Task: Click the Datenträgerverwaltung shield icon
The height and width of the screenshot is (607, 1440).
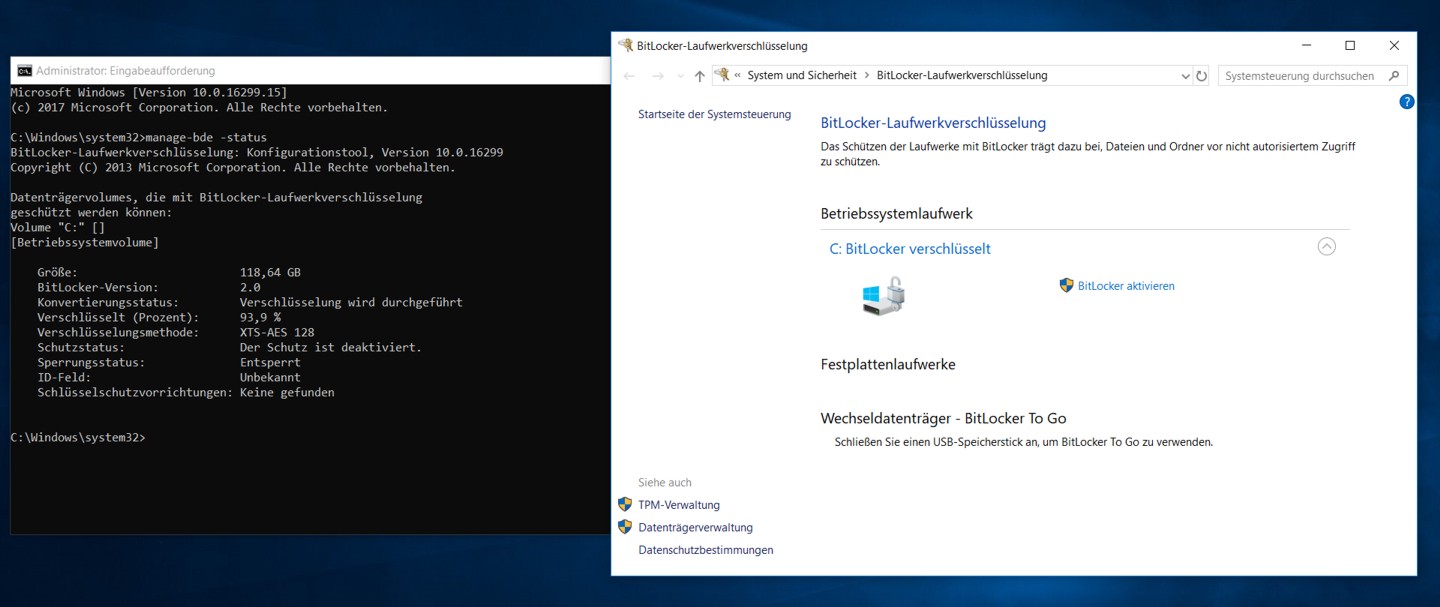Action: tap(625, 527)
